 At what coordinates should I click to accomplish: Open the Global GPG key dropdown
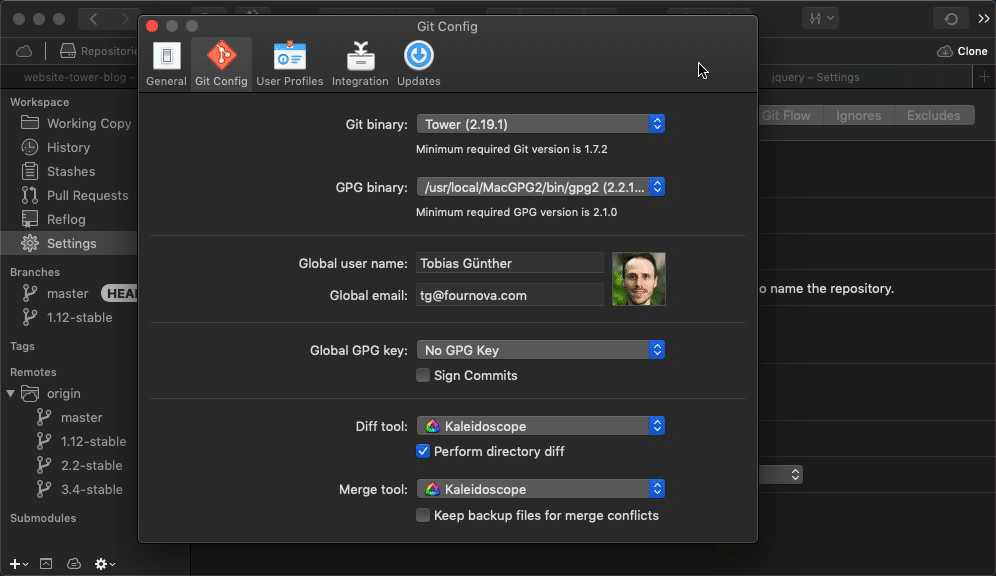[x=540, y=350]
